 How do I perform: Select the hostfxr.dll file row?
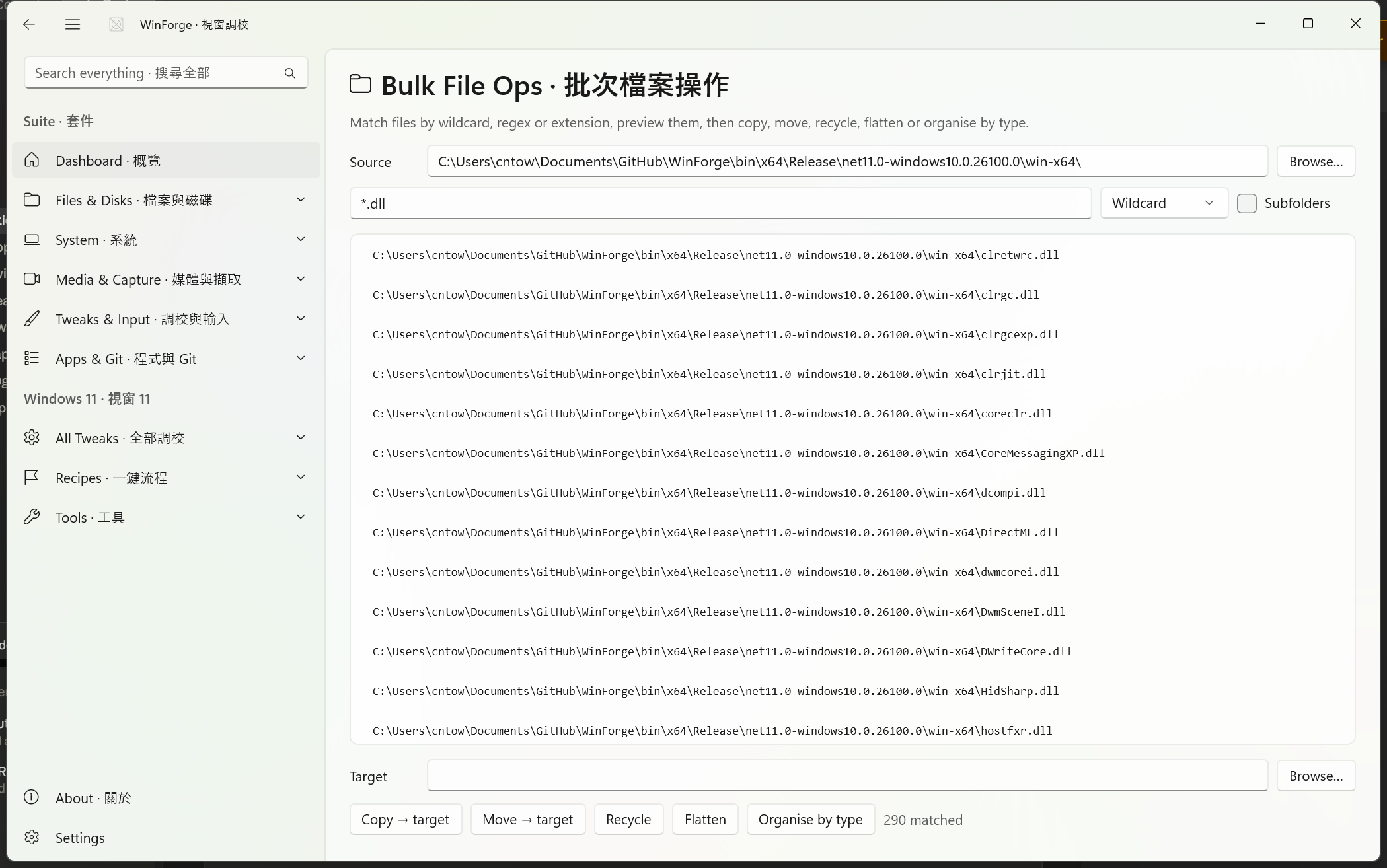coord(852,729)
